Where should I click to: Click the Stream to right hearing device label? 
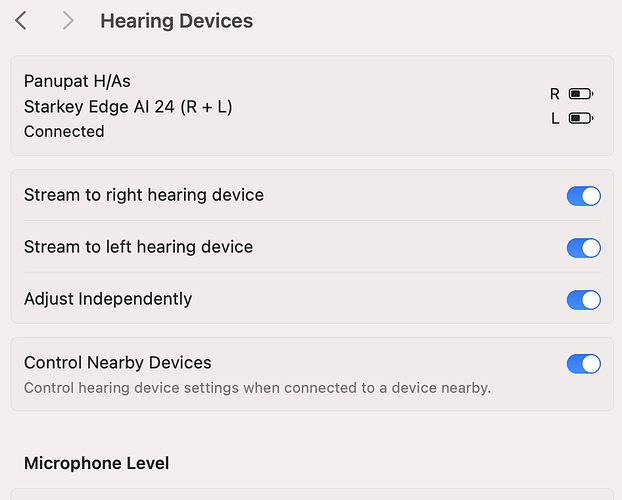[x=144, y=195]
